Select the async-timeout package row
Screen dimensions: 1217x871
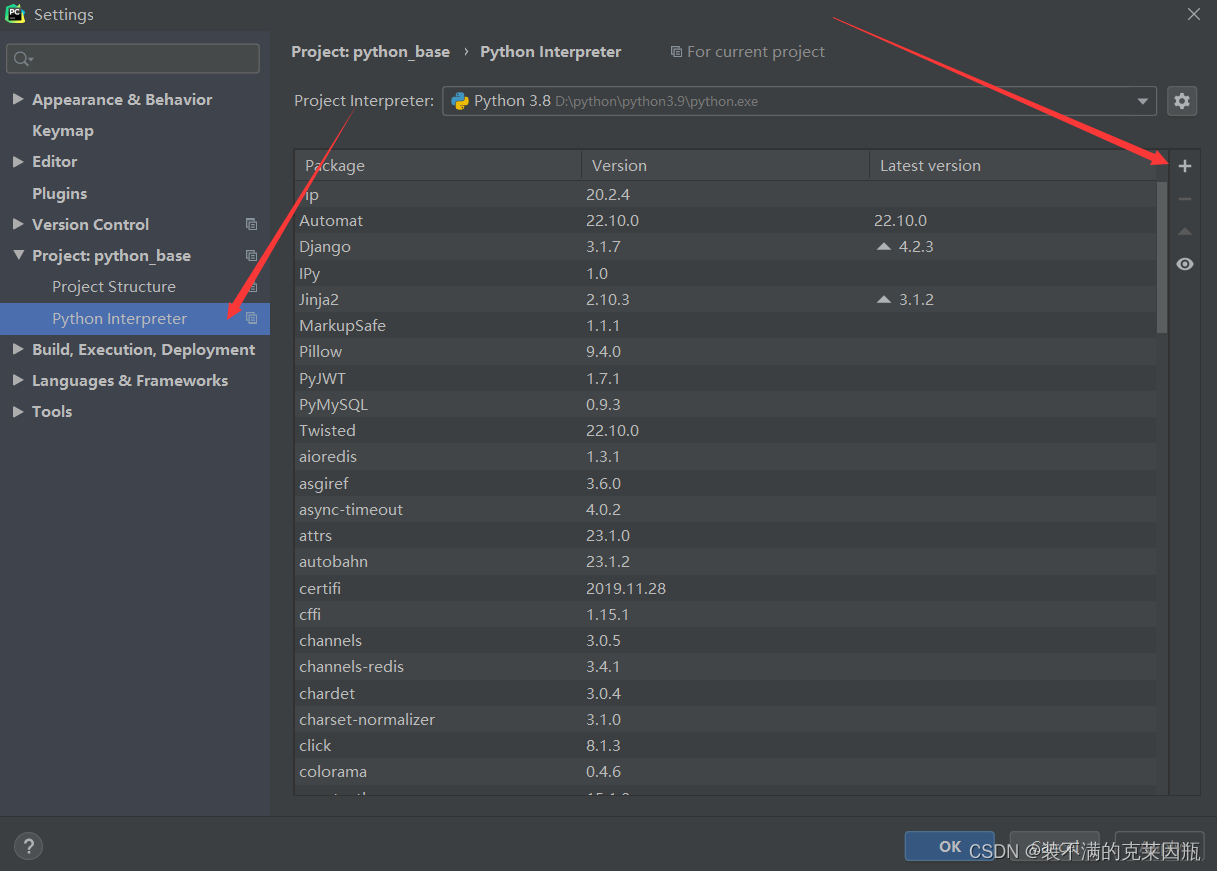coord(725,509)
